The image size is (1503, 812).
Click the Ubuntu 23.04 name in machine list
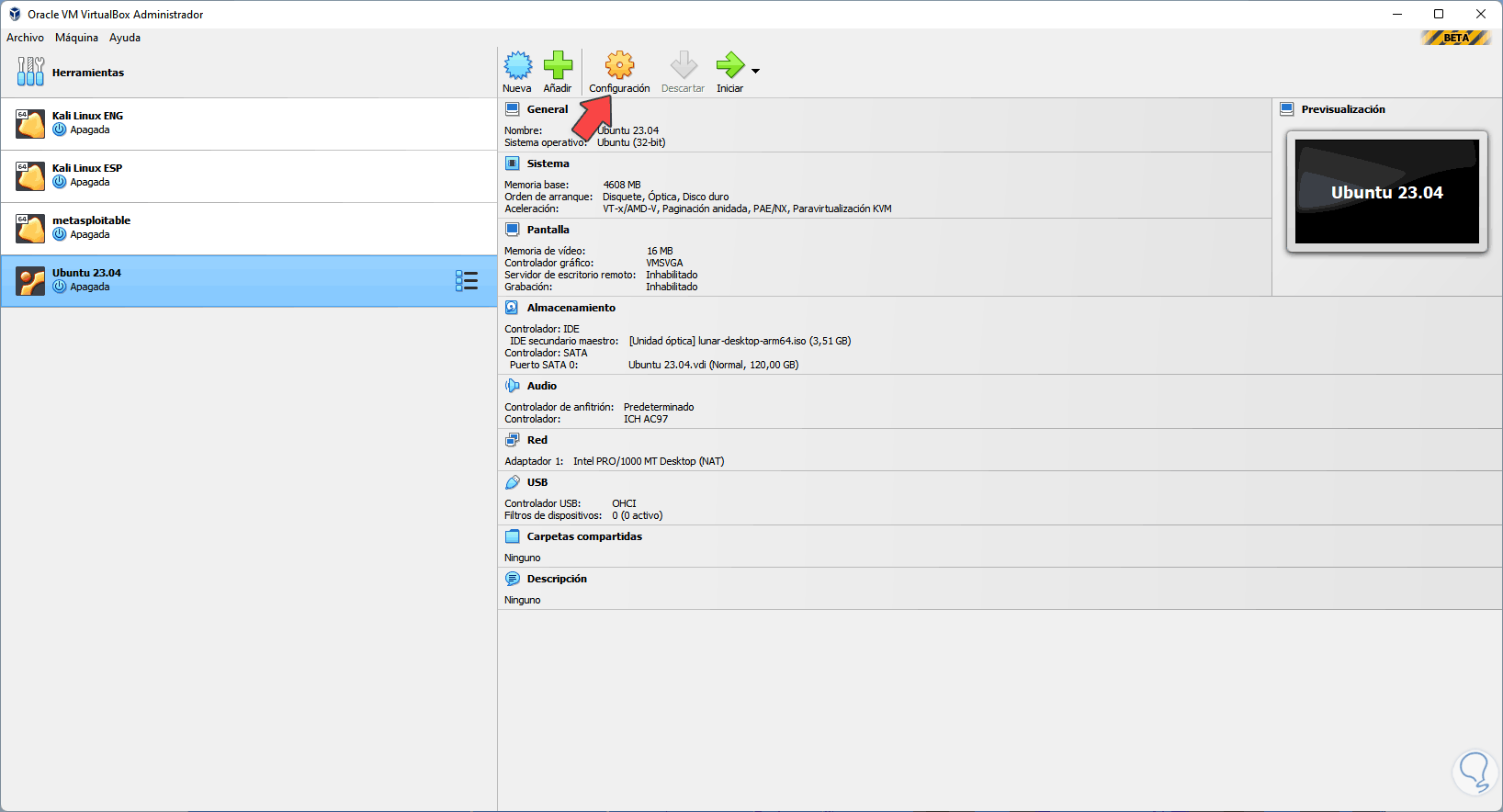point(86,273)
